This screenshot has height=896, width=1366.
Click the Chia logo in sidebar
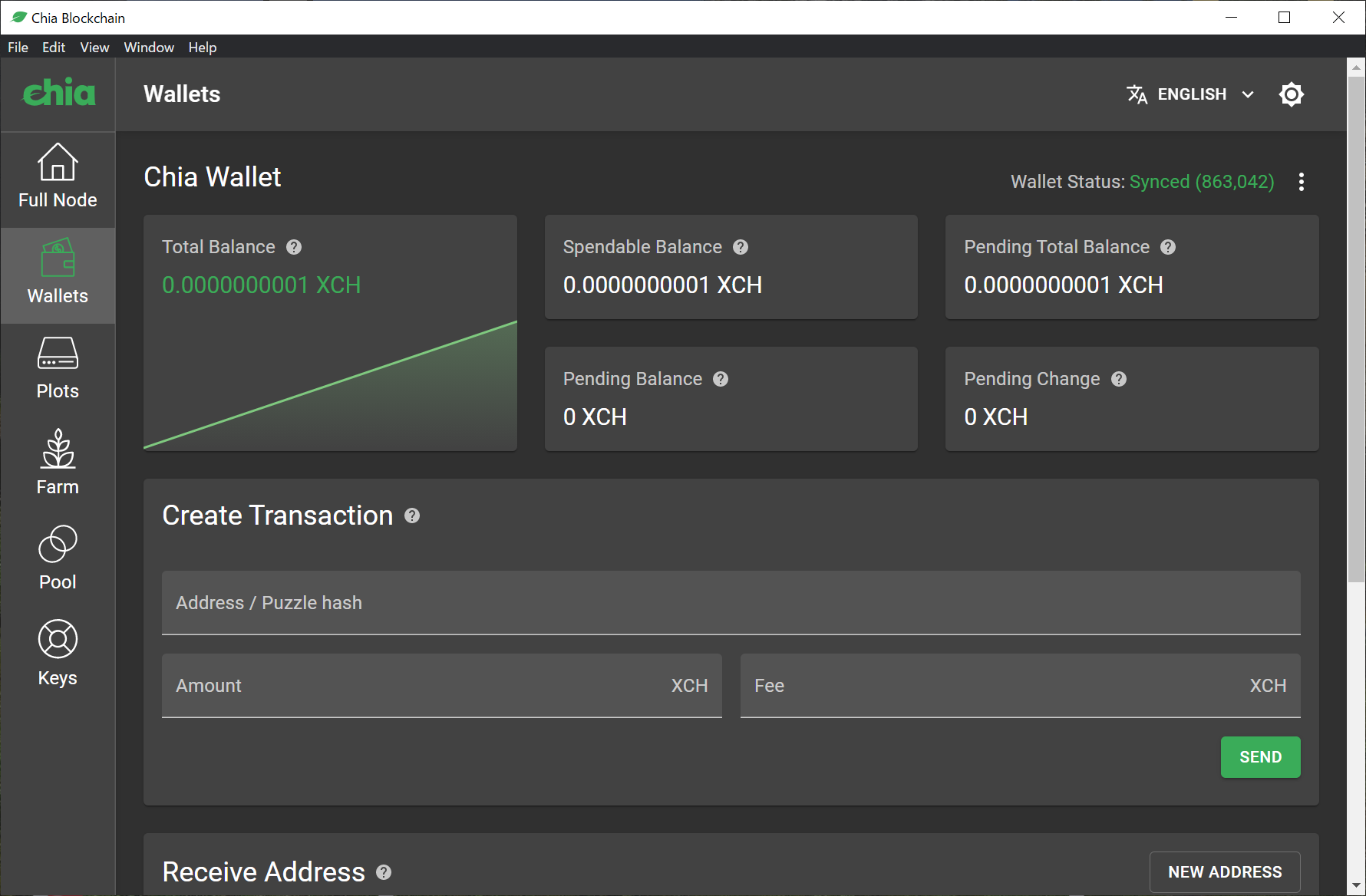point(59,93)
